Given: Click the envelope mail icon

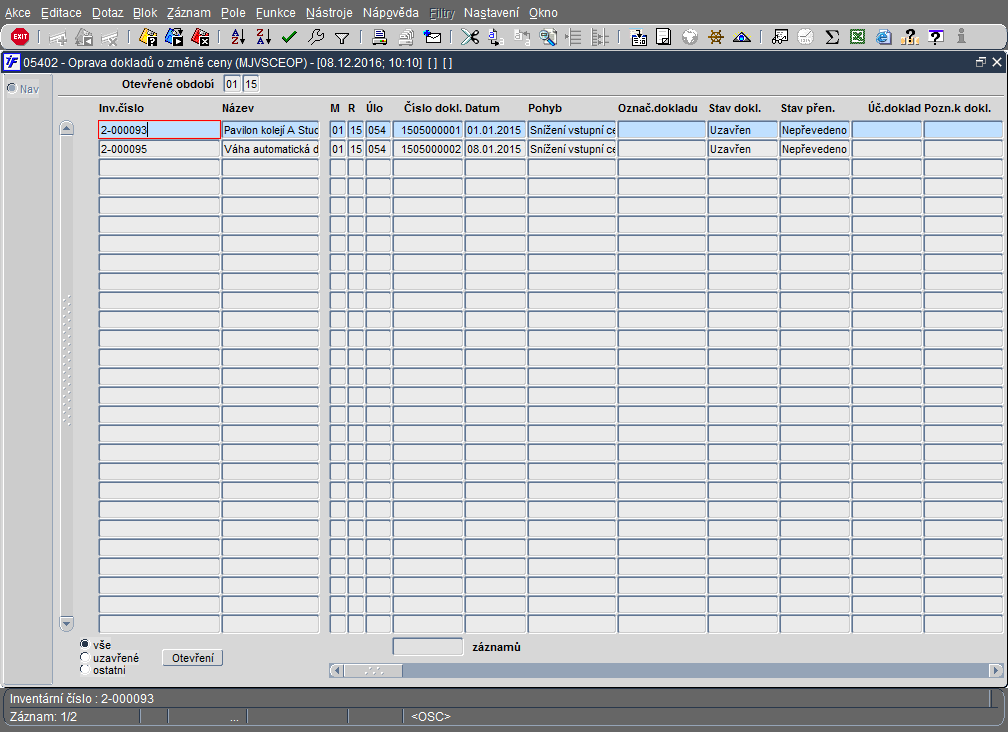Looking at the screenshot, I should click(x=433, y=37).
